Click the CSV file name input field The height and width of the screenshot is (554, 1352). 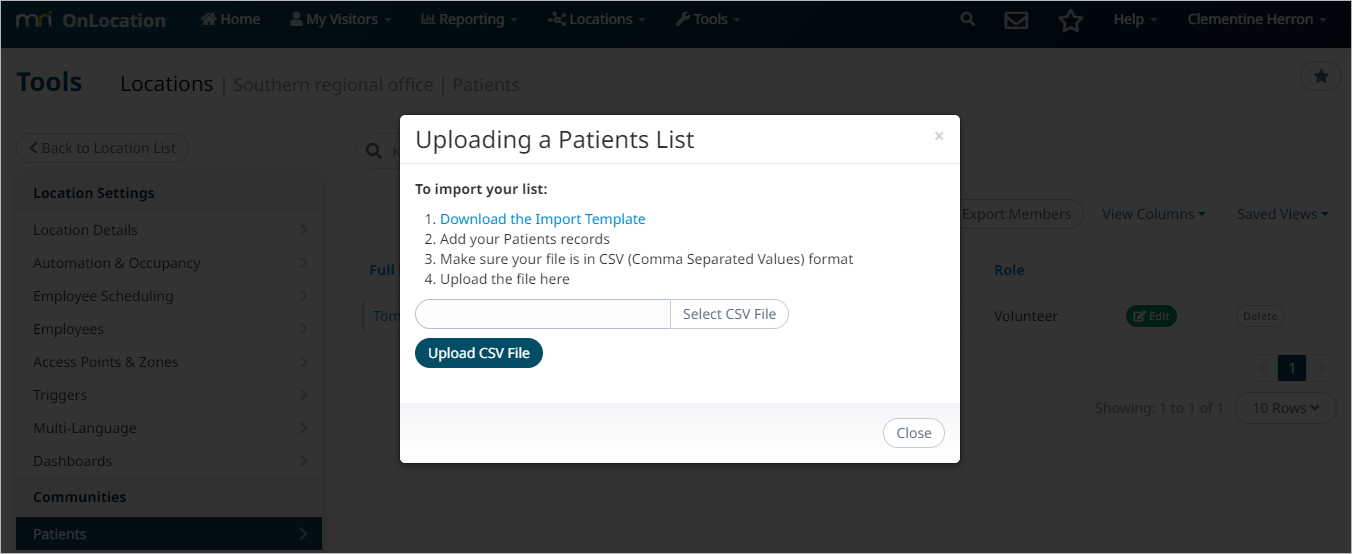click(x=543, y=314)
